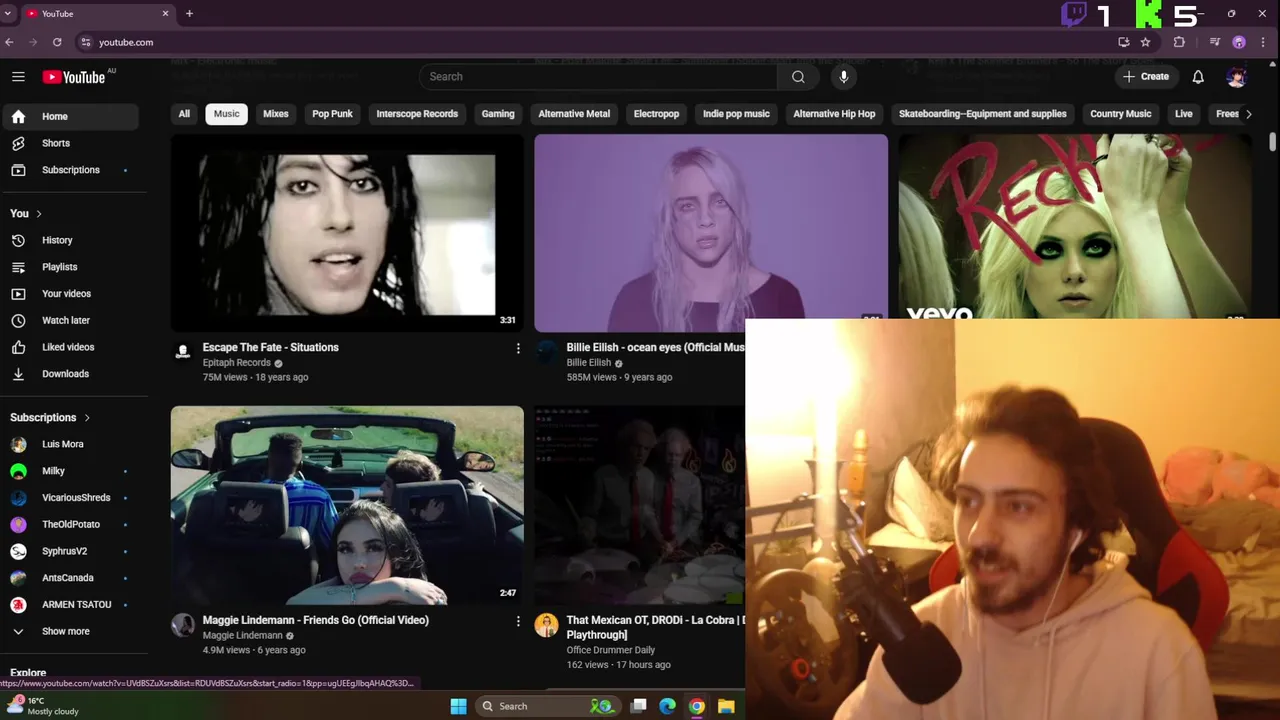Screen dimensions: 1280x720
Task: Open options for Escape The Fate video
Action: pos(518,348)
